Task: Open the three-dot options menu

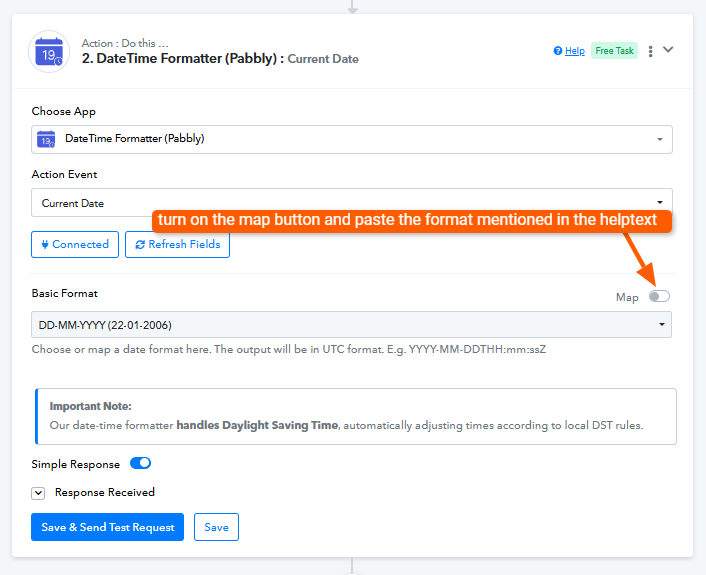Action: (651, 51)
